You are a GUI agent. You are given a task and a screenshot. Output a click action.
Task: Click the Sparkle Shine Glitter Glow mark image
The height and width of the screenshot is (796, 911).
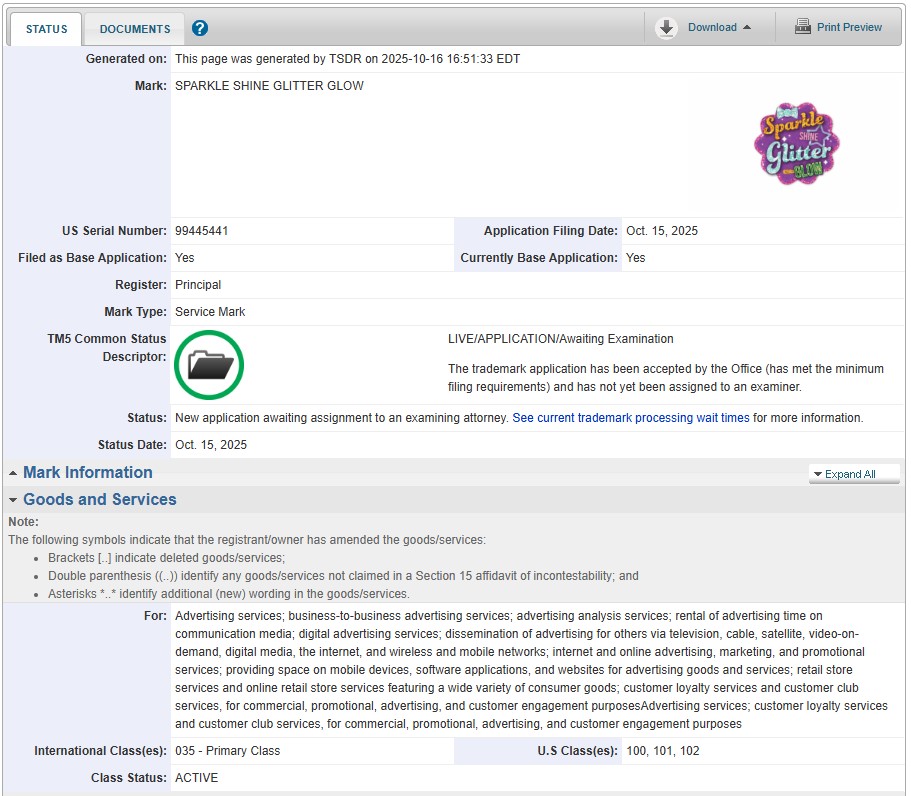pos(796,143)
